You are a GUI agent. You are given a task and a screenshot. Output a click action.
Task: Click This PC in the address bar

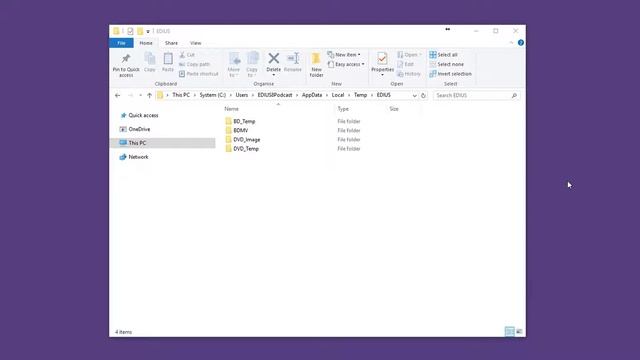coord(181,95)
